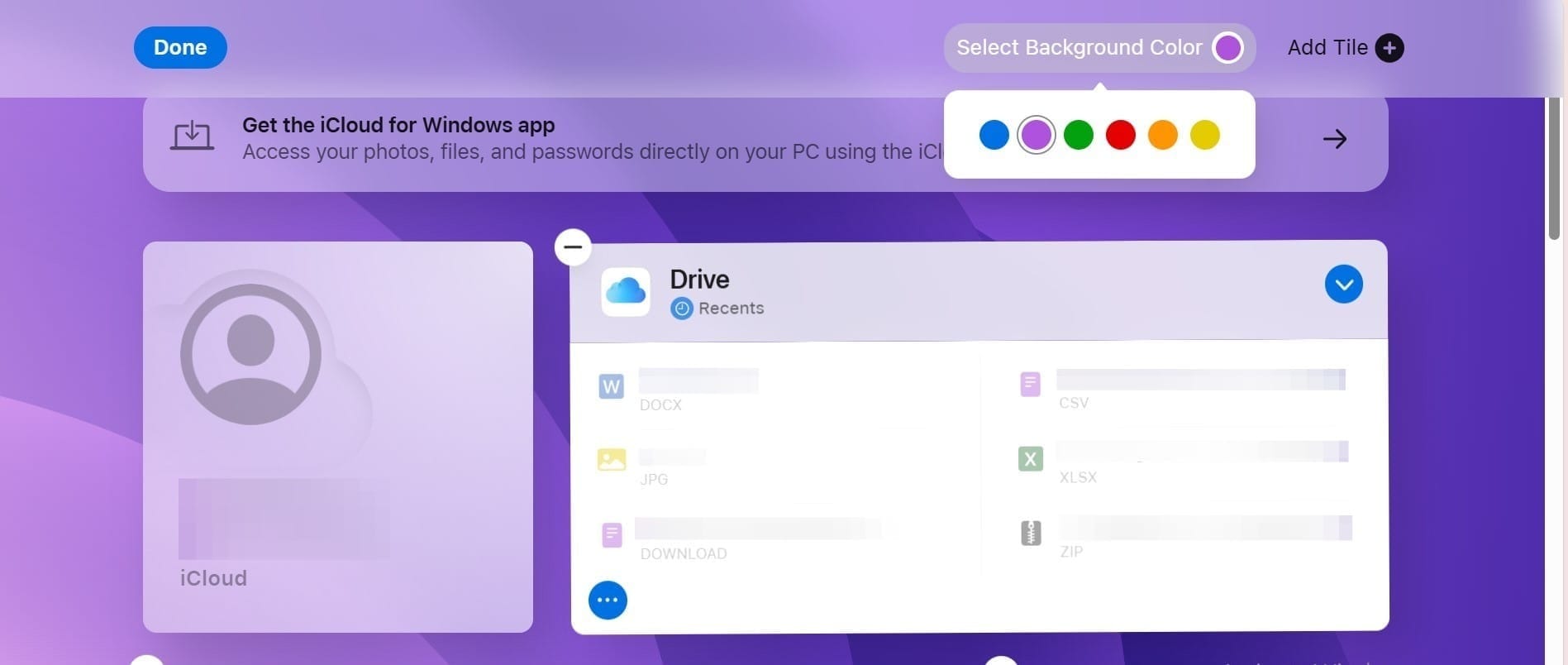The height and width of the screenshot is (665, 1568).
Task: Choose the yellow background color swatch
Action: point(1204,135)
